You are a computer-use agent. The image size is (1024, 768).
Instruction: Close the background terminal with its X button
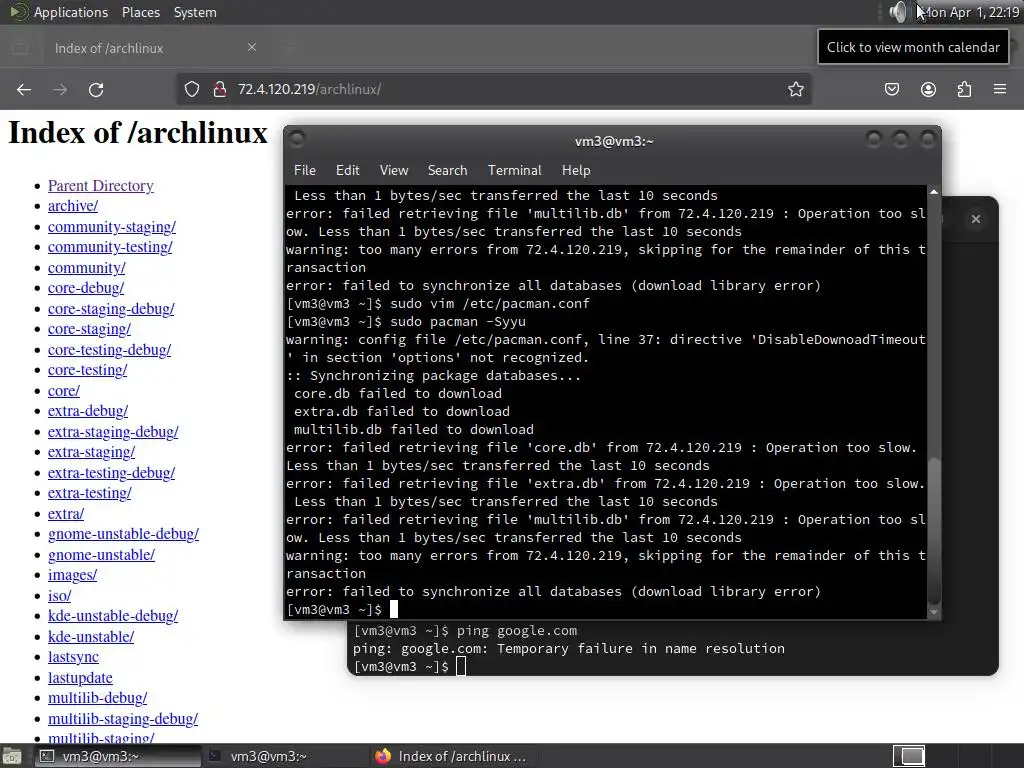[x=976, y=219]
